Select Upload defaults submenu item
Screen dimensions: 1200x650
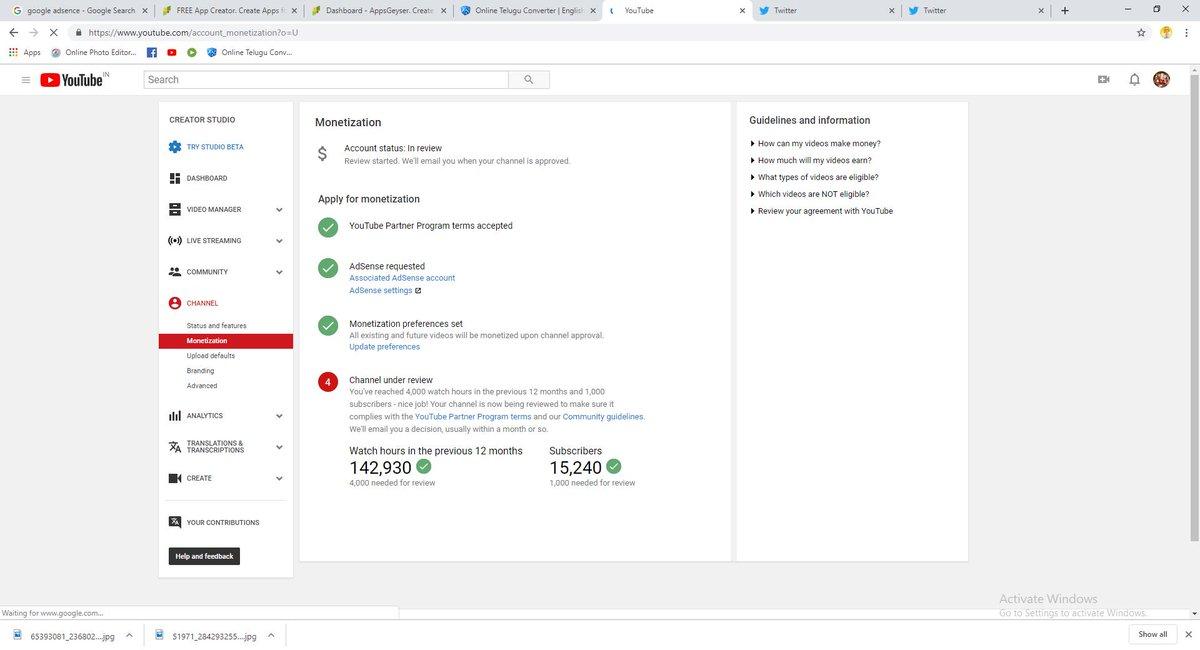pos(211,356)
